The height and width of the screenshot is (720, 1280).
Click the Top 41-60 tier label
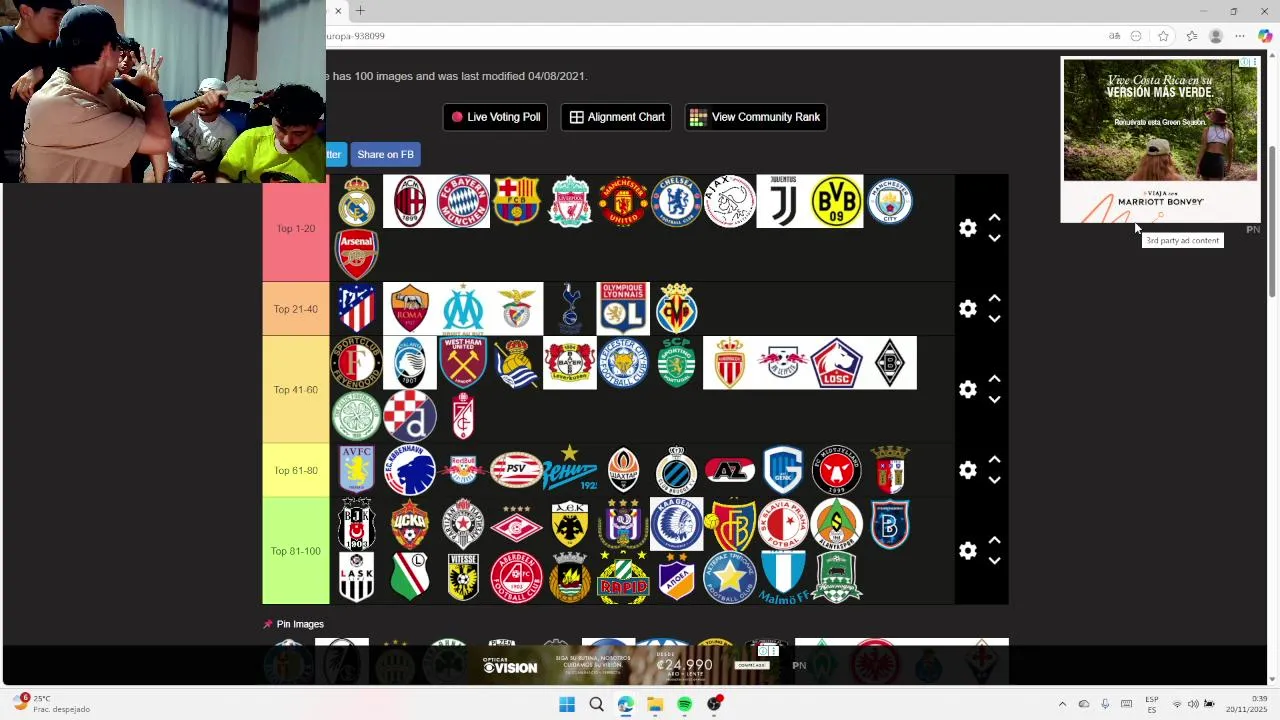coord(295,389)
